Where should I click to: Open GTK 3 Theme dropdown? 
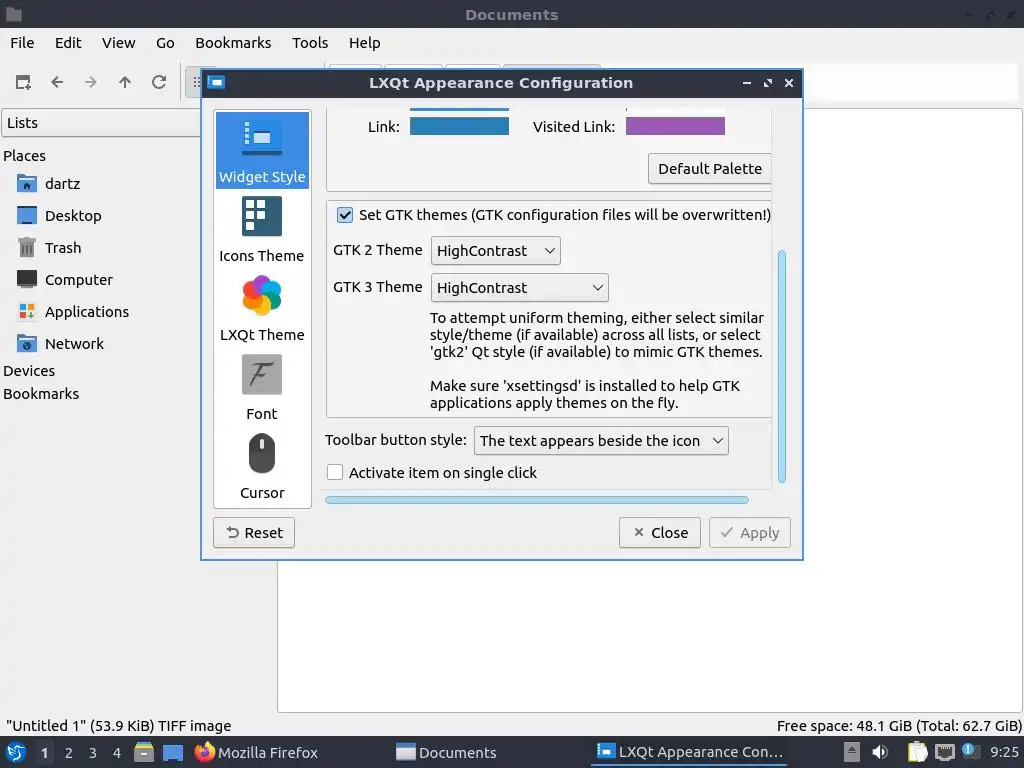[520, 288]
